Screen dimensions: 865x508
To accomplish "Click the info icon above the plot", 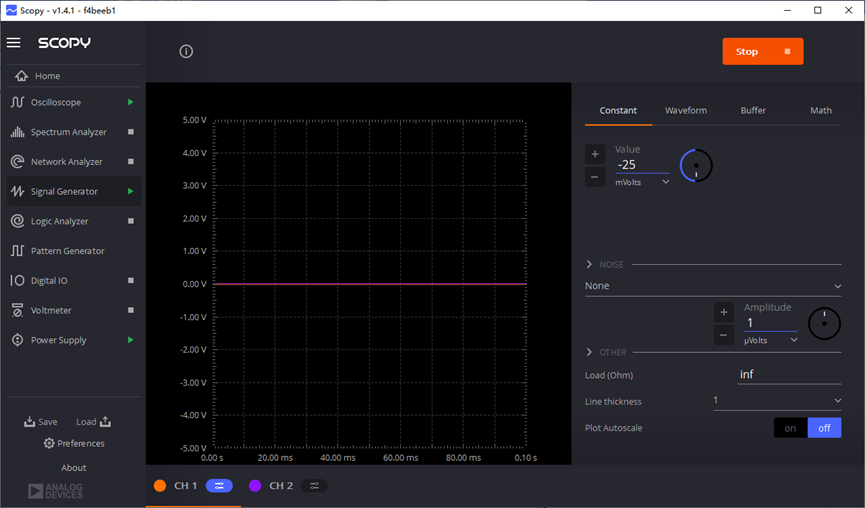I will 186,51.
